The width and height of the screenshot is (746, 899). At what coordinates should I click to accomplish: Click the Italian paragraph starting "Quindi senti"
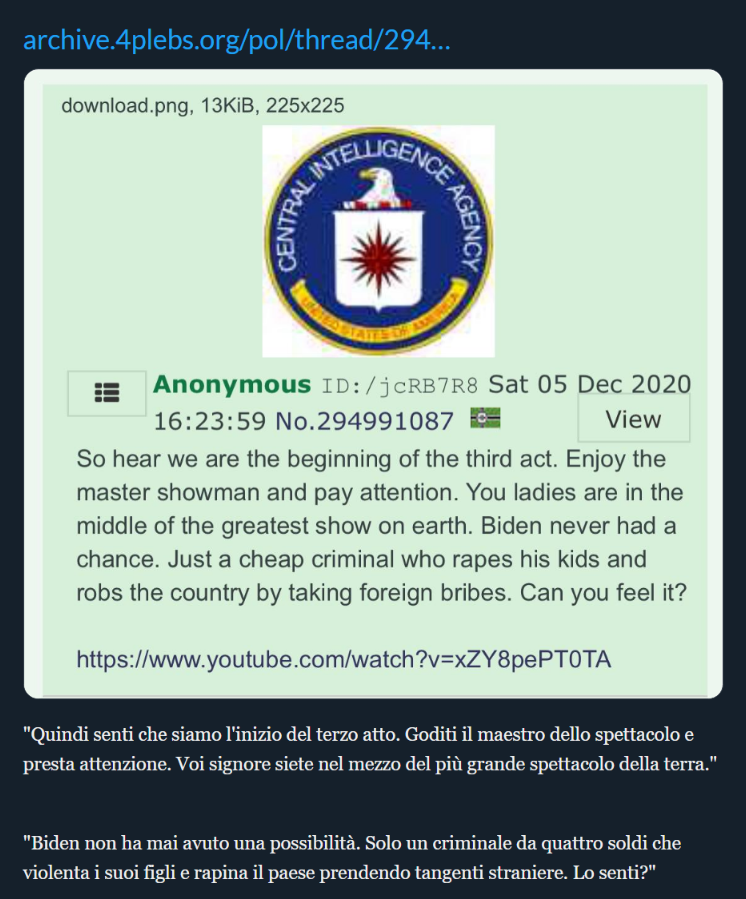tap(370, 749)
